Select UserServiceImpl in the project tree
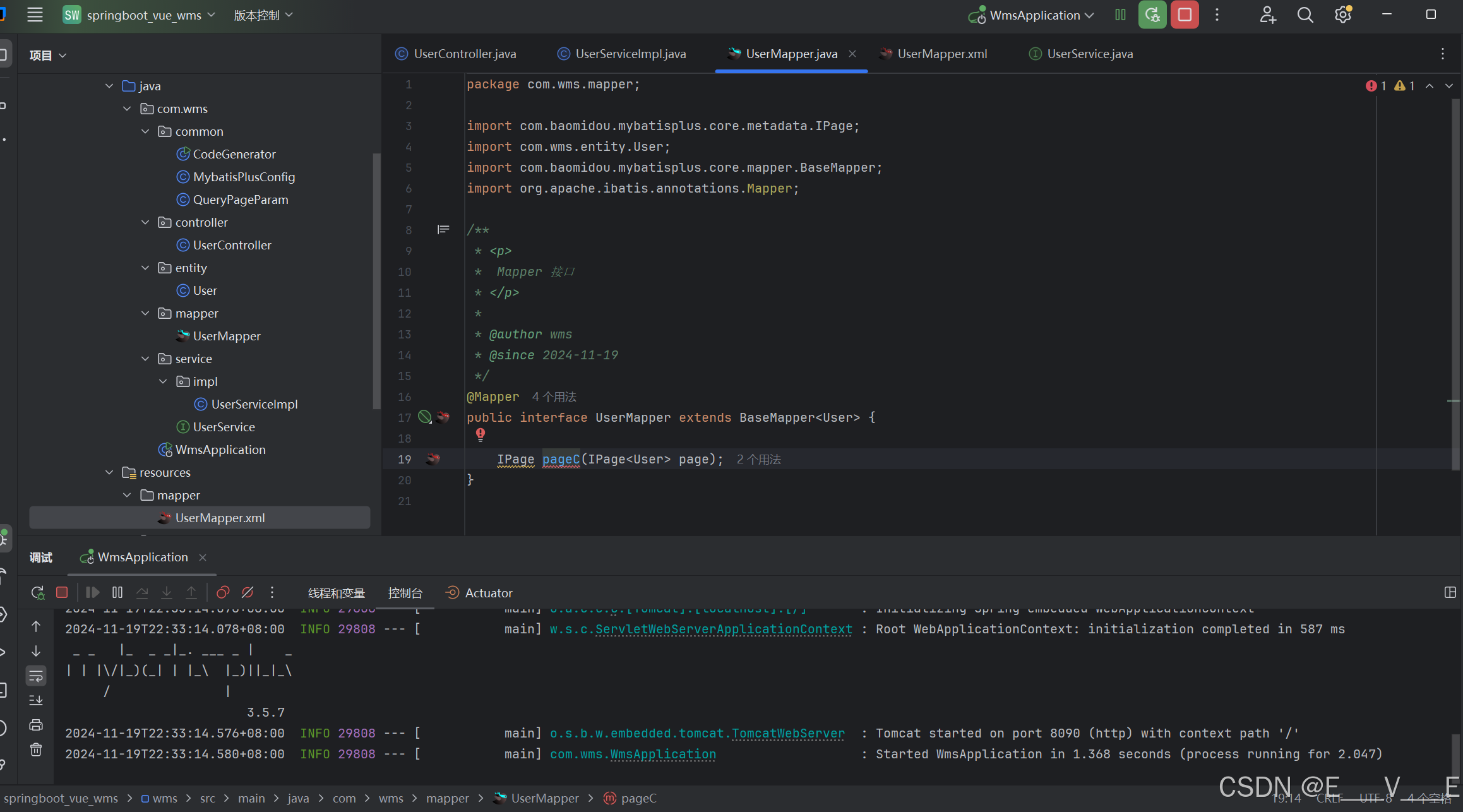Screen dimensions: 1463x812 click(x=254, y=404)
